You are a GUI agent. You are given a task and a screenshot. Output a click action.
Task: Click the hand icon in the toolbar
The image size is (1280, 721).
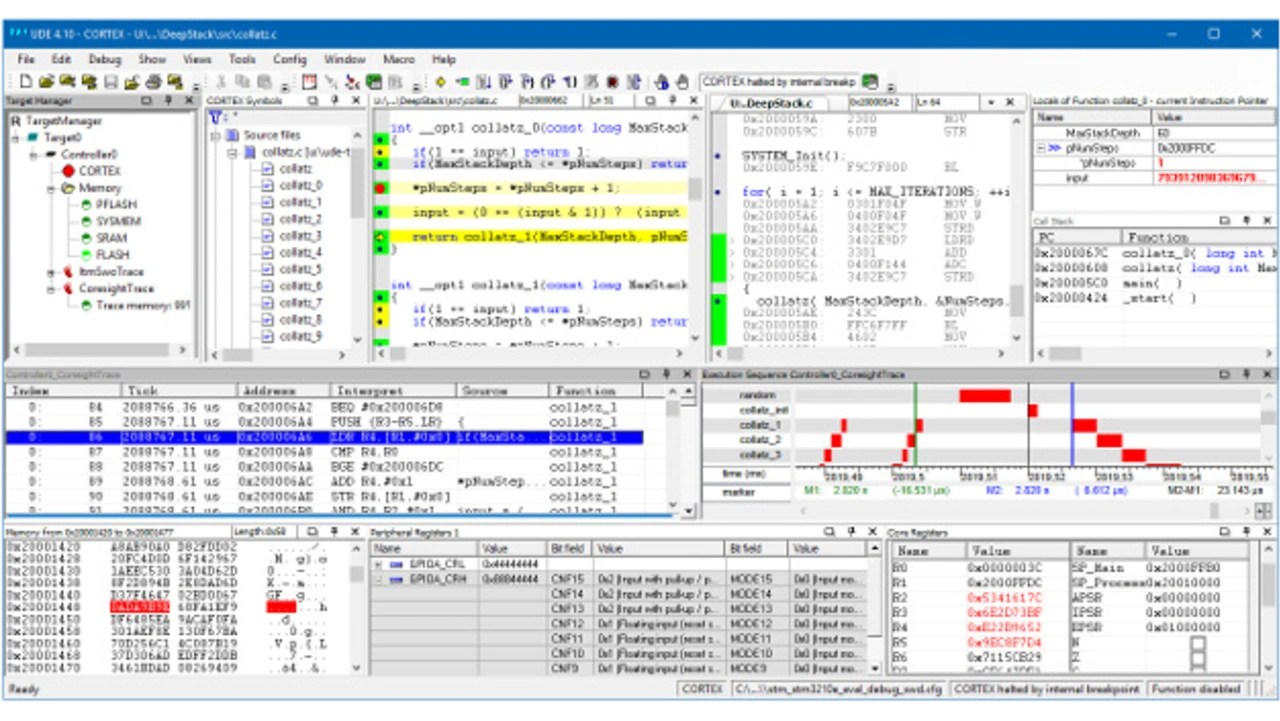coord(682,82)
